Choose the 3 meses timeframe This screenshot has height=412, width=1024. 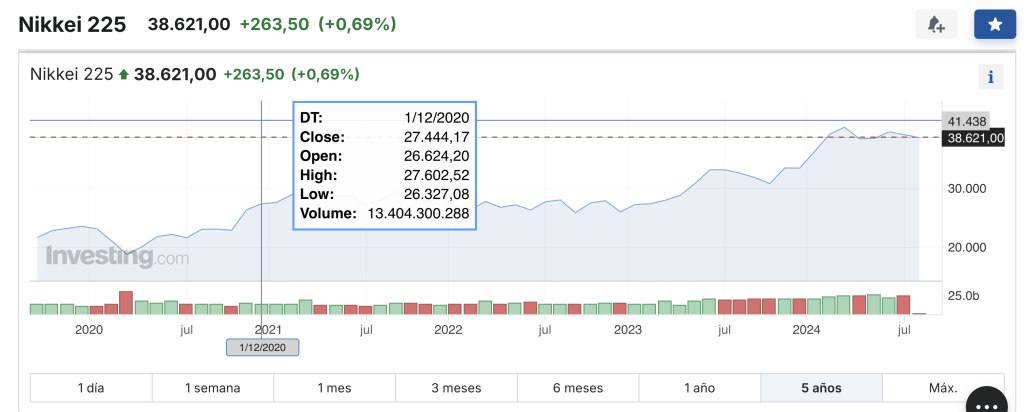[x=456, y=388]
